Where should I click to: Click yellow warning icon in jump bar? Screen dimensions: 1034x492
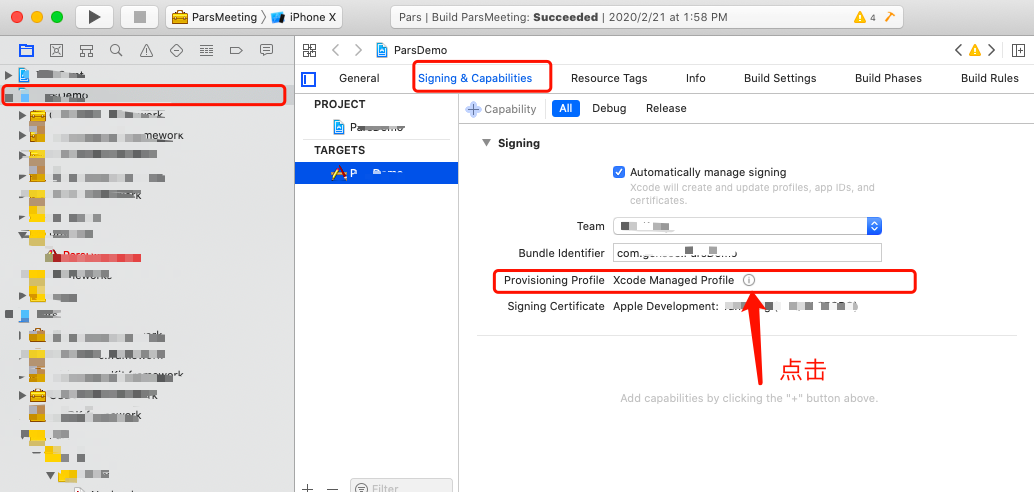975,50
